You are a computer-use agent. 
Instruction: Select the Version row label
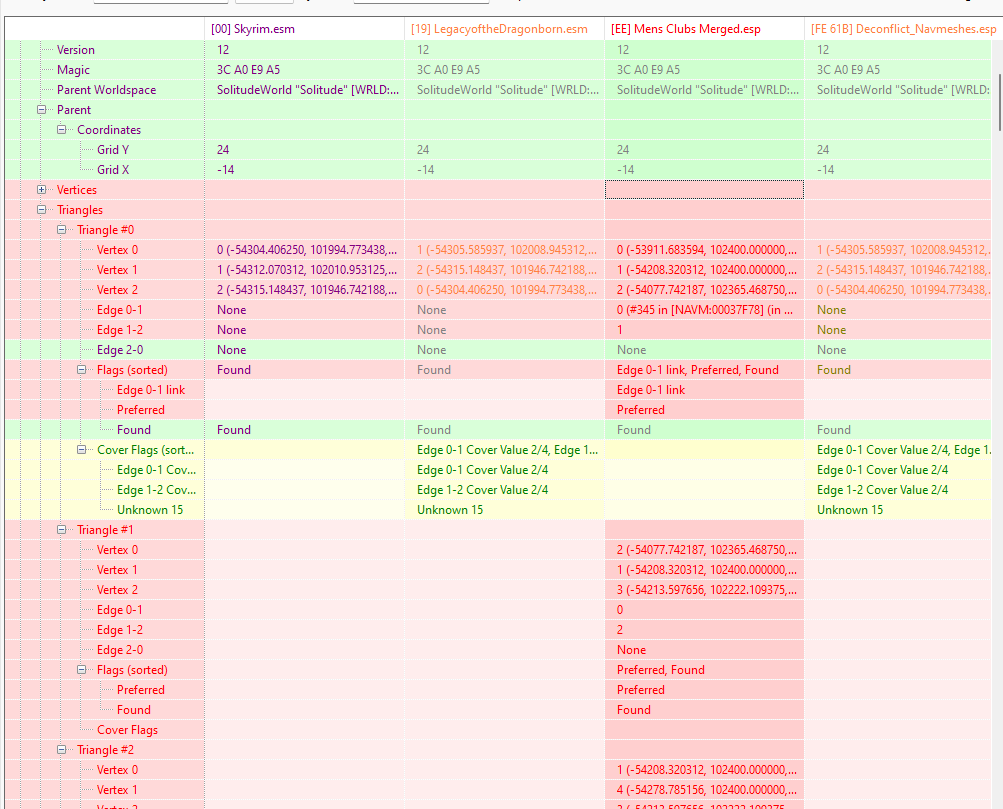(75, 50)
